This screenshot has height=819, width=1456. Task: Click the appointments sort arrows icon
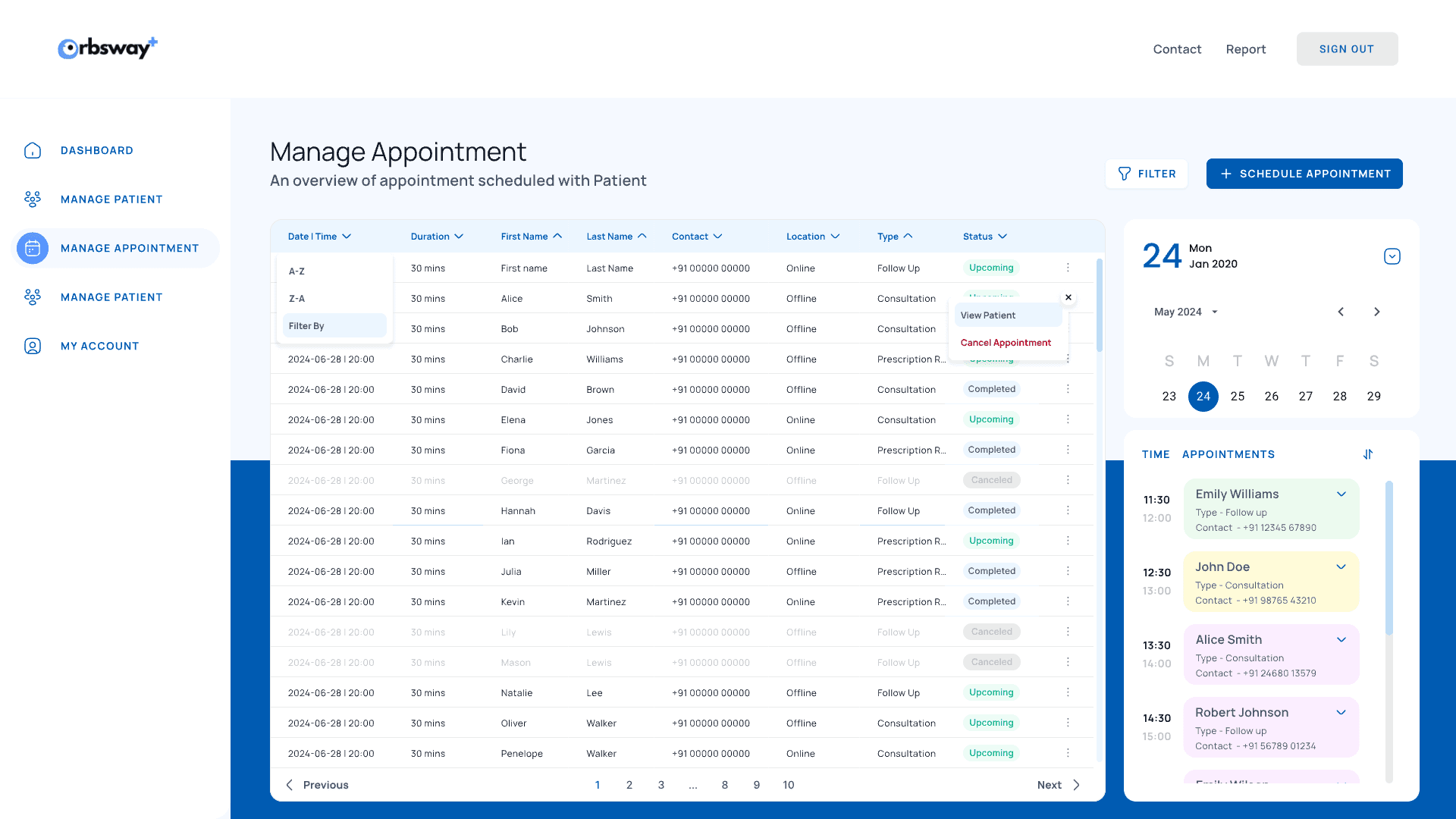1368,454
